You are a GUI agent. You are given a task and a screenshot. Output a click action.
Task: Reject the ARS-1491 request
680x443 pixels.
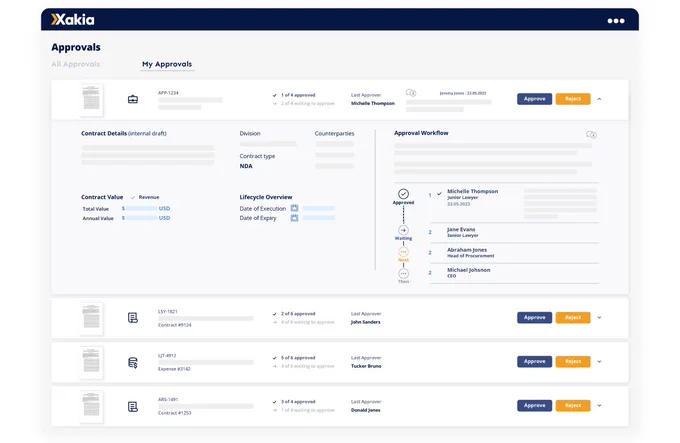point(573,406)
